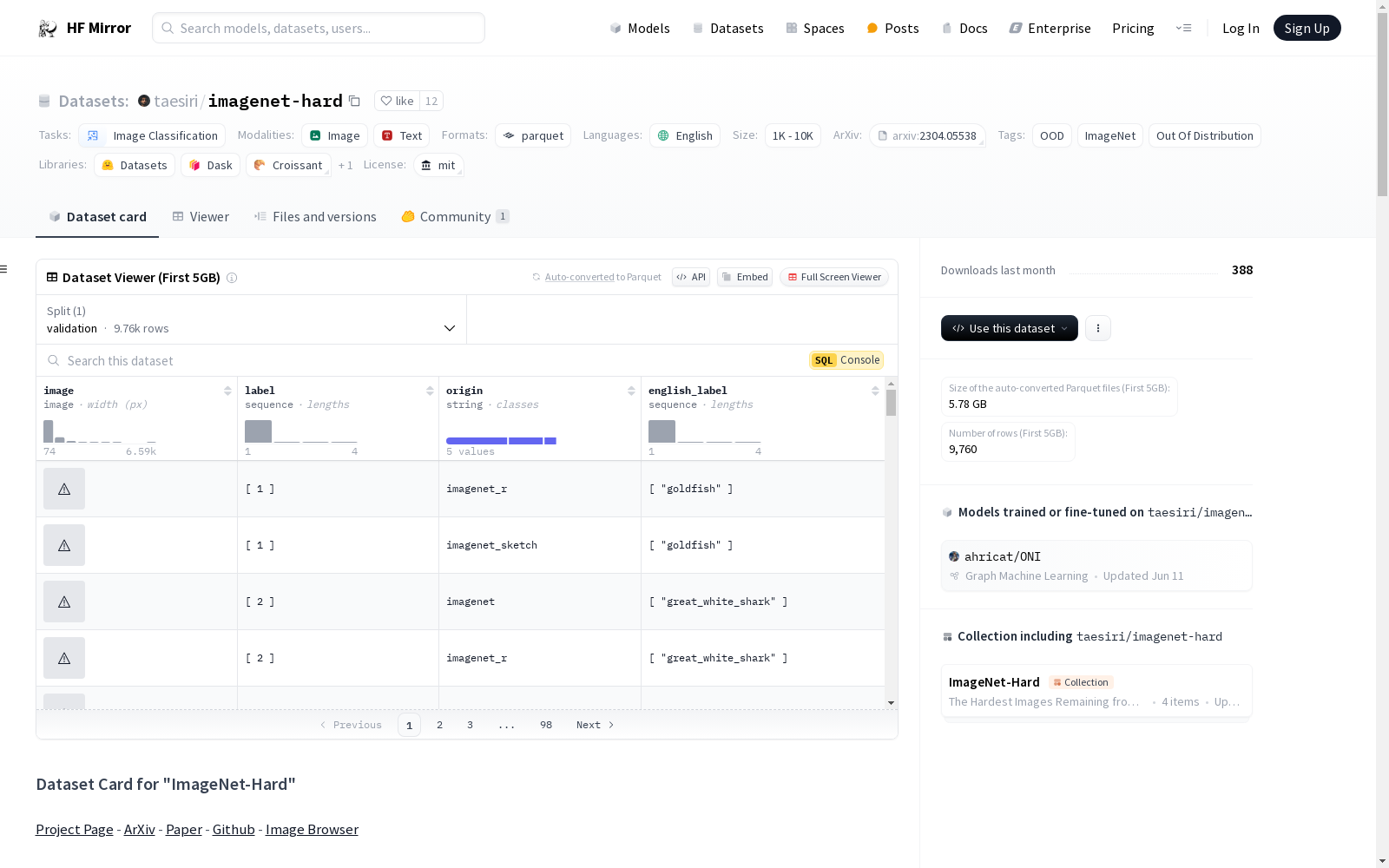Open Posts in top navigation

pos(893,28)
